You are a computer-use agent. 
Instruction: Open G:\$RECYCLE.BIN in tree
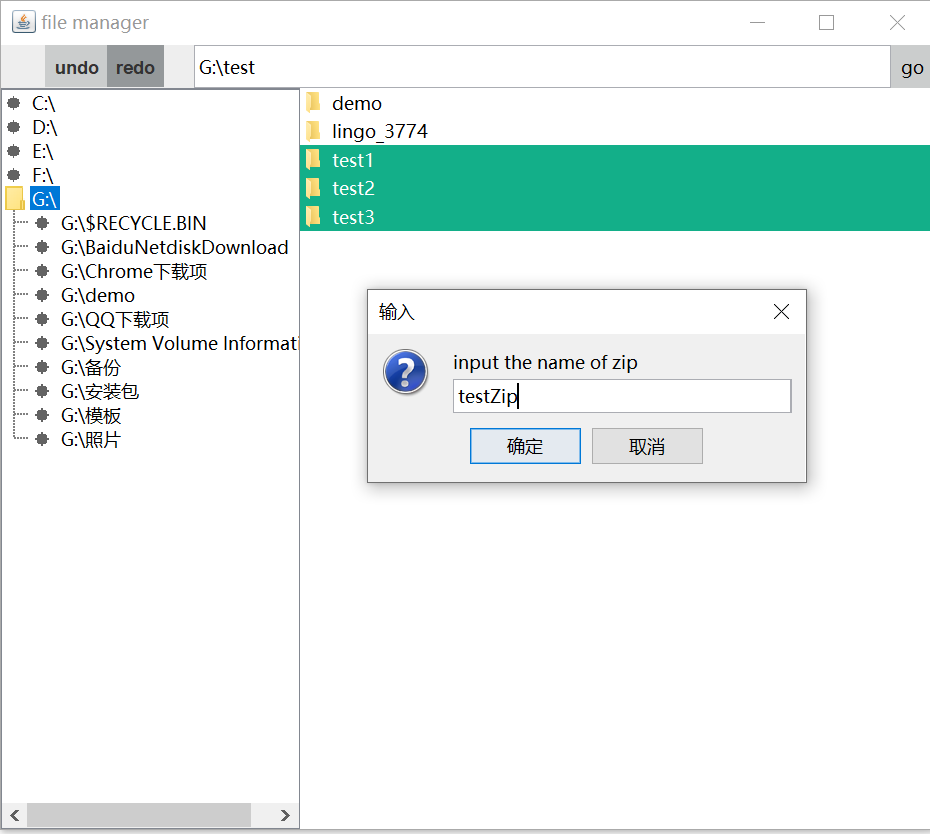point(133,223)
